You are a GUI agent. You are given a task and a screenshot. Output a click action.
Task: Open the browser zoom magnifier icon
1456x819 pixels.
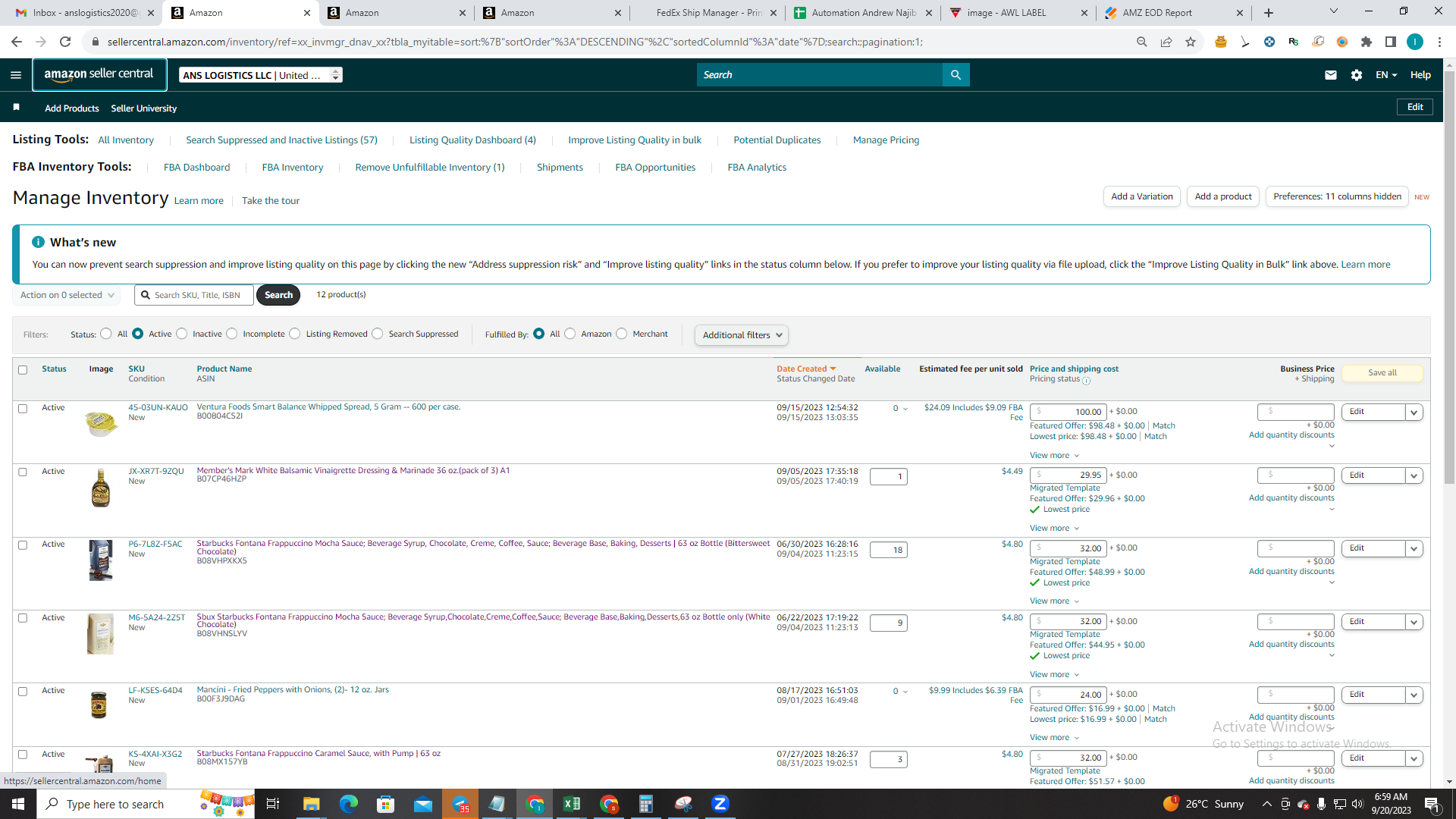click(1142, 42)
